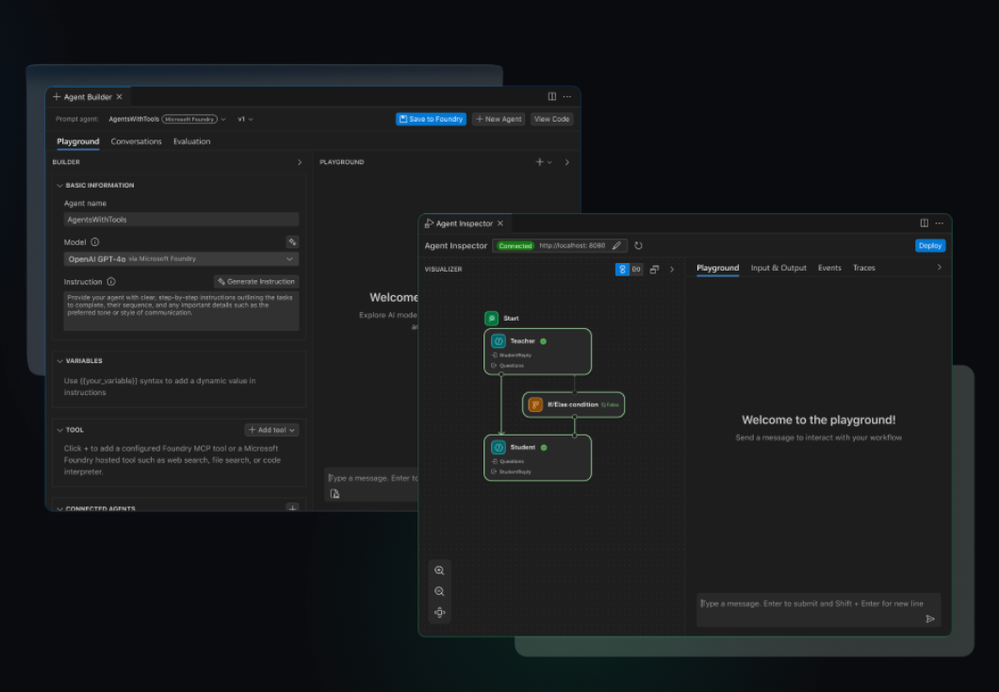Click the split editor icon in Agent Builder window
This screenshot has width=999, height=692.
552,96
